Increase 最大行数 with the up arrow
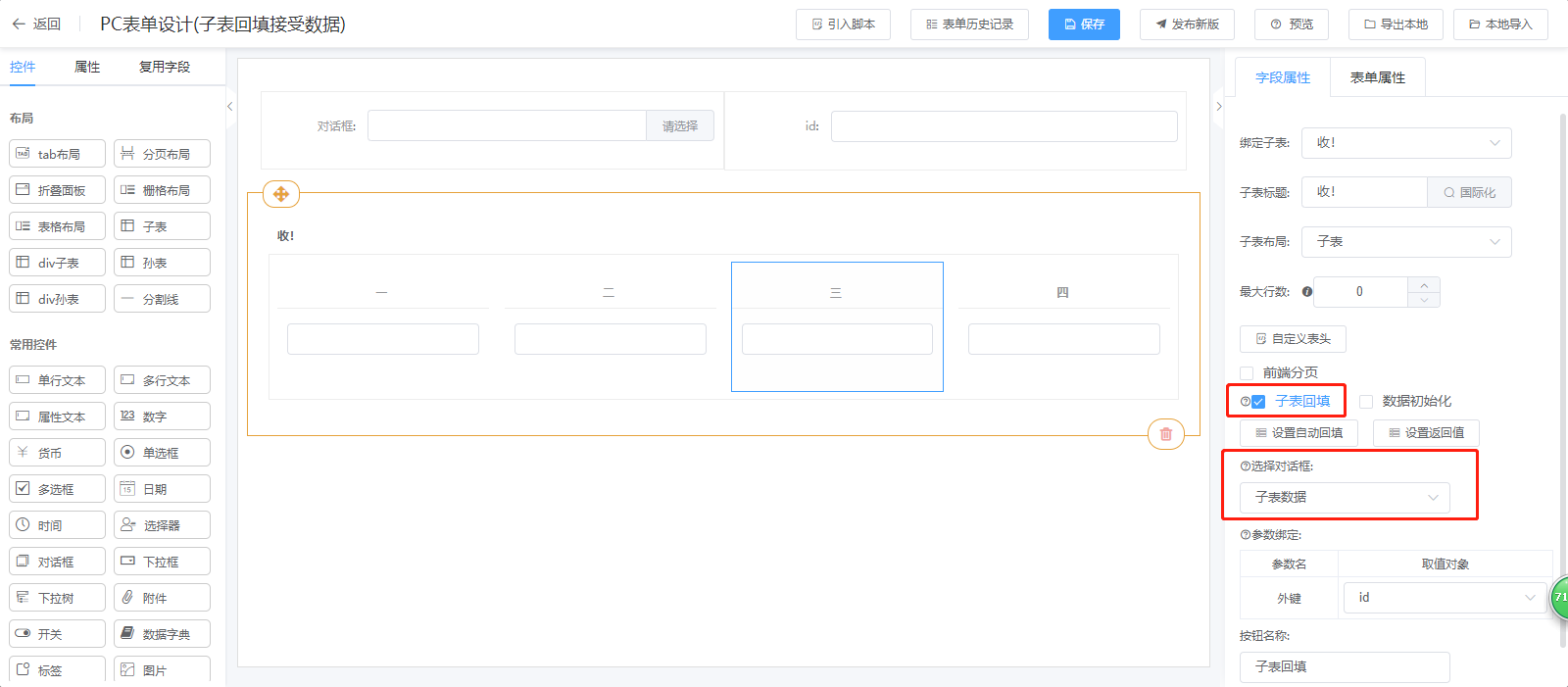This screenshot has width=1568, height=687. pos(1424,284)
